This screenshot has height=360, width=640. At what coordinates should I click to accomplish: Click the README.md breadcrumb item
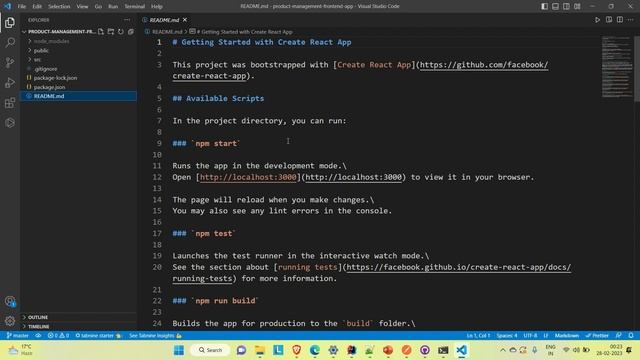(167, 31)
